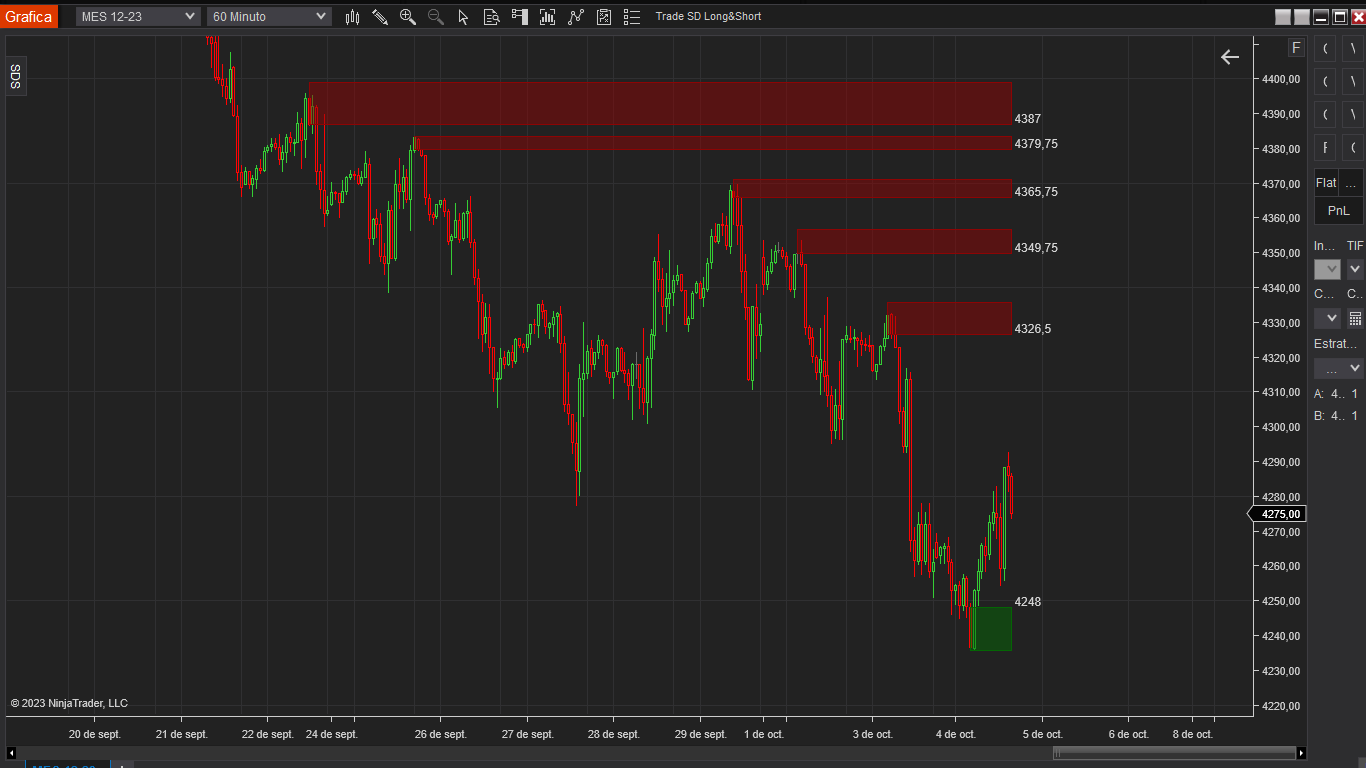The image size is (1366, 768).
Task: Open the Data Box icon
Action: pos(491,16)
